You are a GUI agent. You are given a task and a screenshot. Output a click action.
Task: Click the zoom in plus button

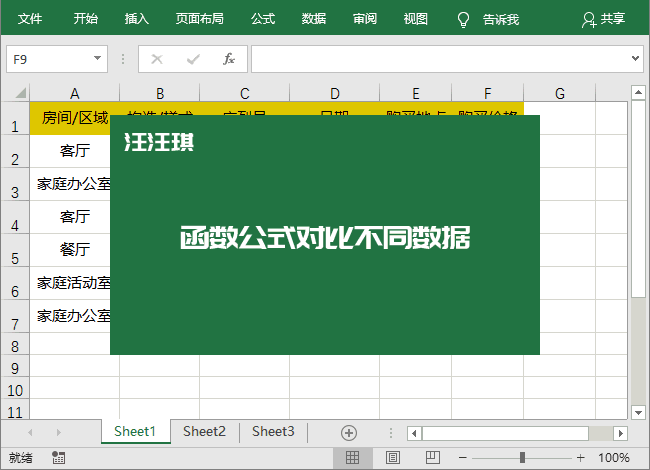[x=580, y=458]
